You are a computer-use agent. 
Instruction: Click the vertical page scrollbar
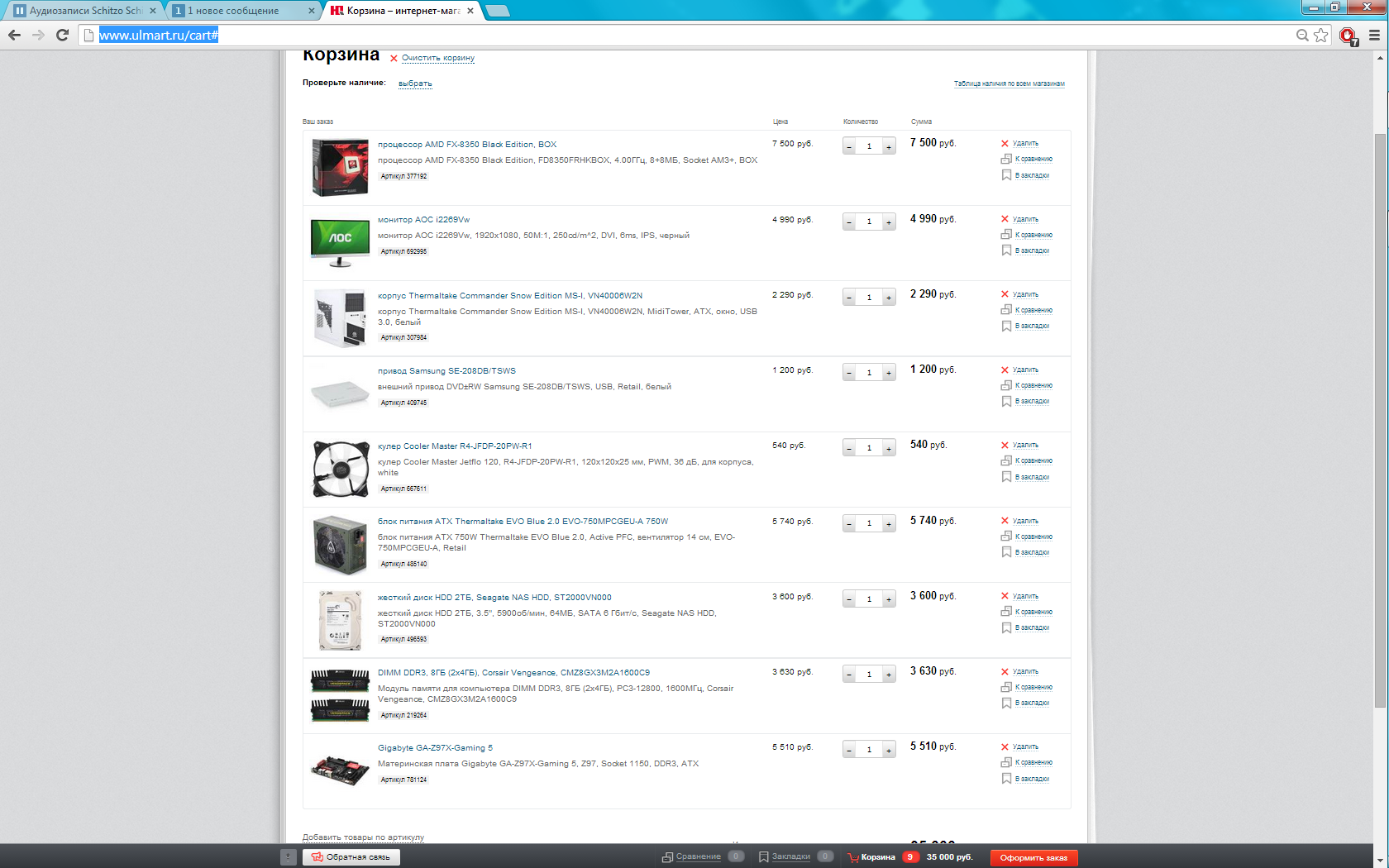point(1379,420)
